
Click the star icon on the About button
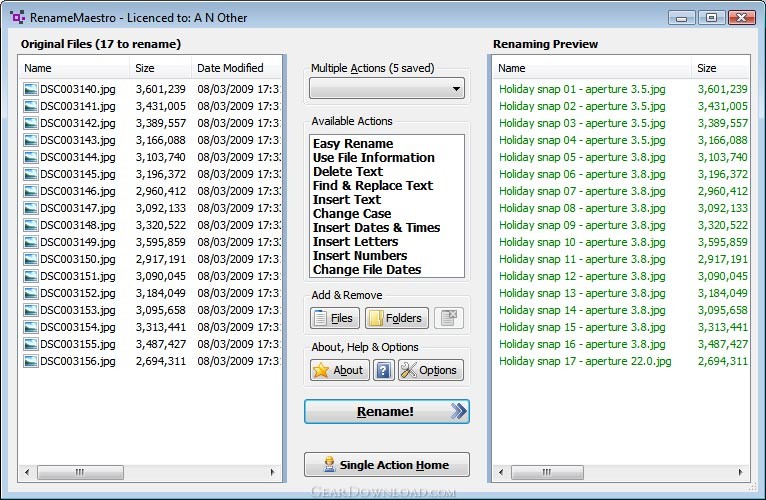pos(321,370)
